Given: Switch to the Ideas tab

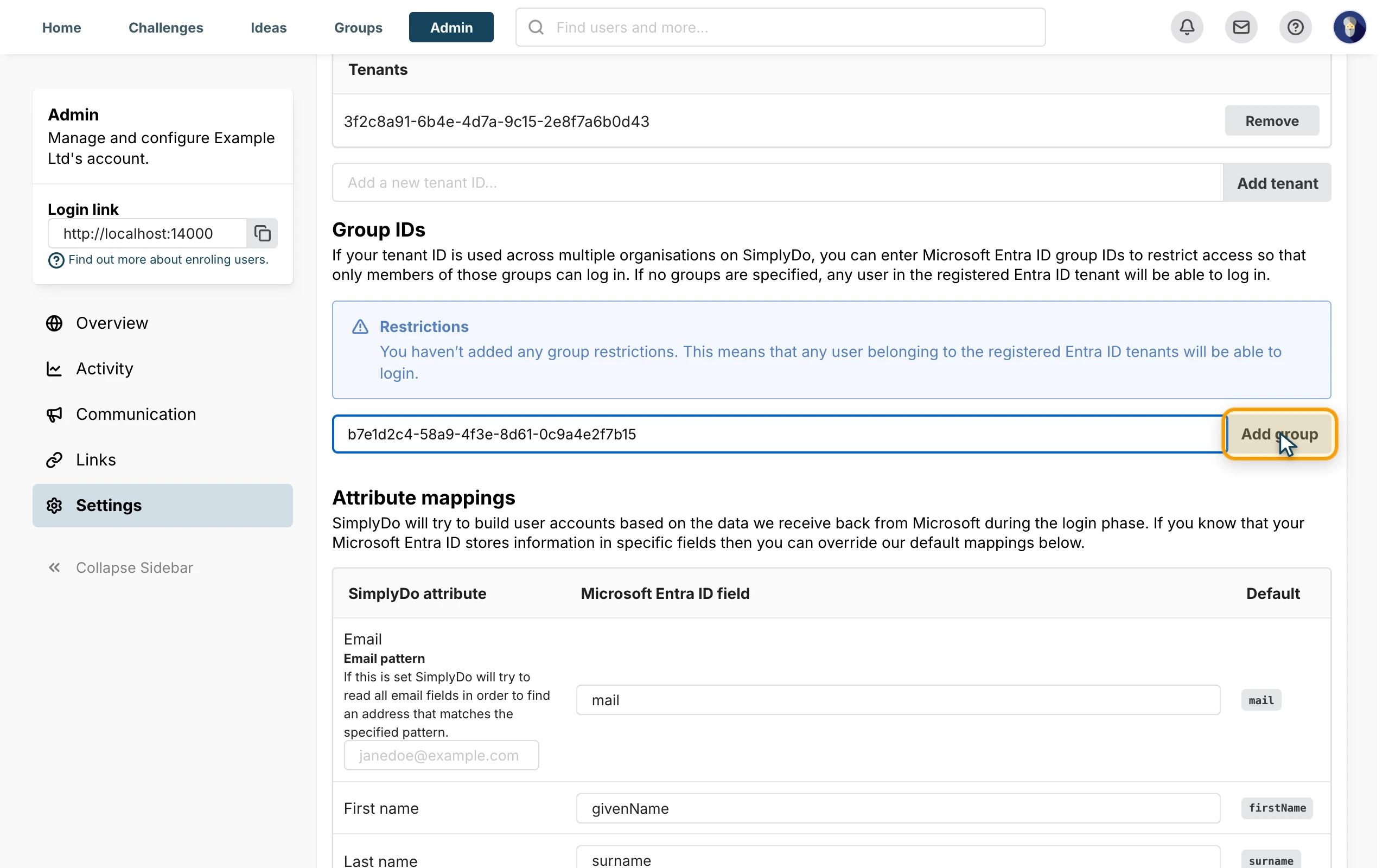Looking at the screenshot, I should pyautogui.click(x=269, y=27).
